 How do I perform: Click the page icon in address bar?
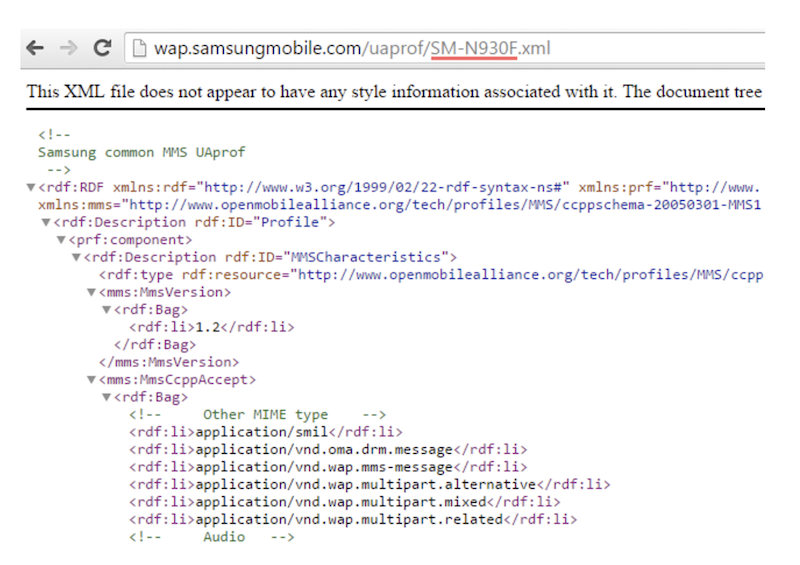137,48
